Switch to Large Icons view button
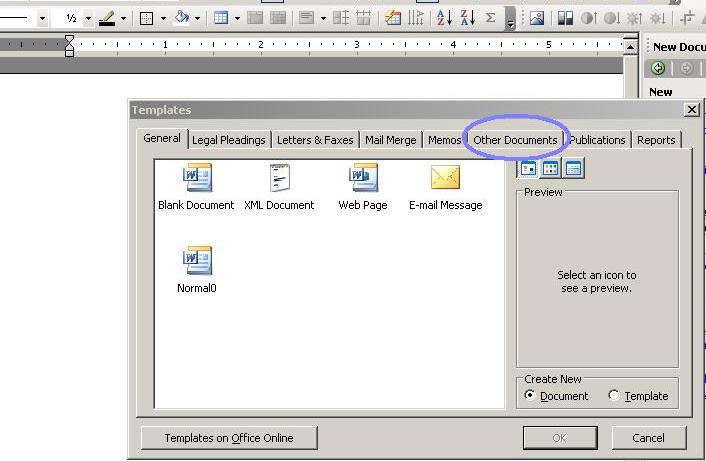 click(x=528, y=169)
